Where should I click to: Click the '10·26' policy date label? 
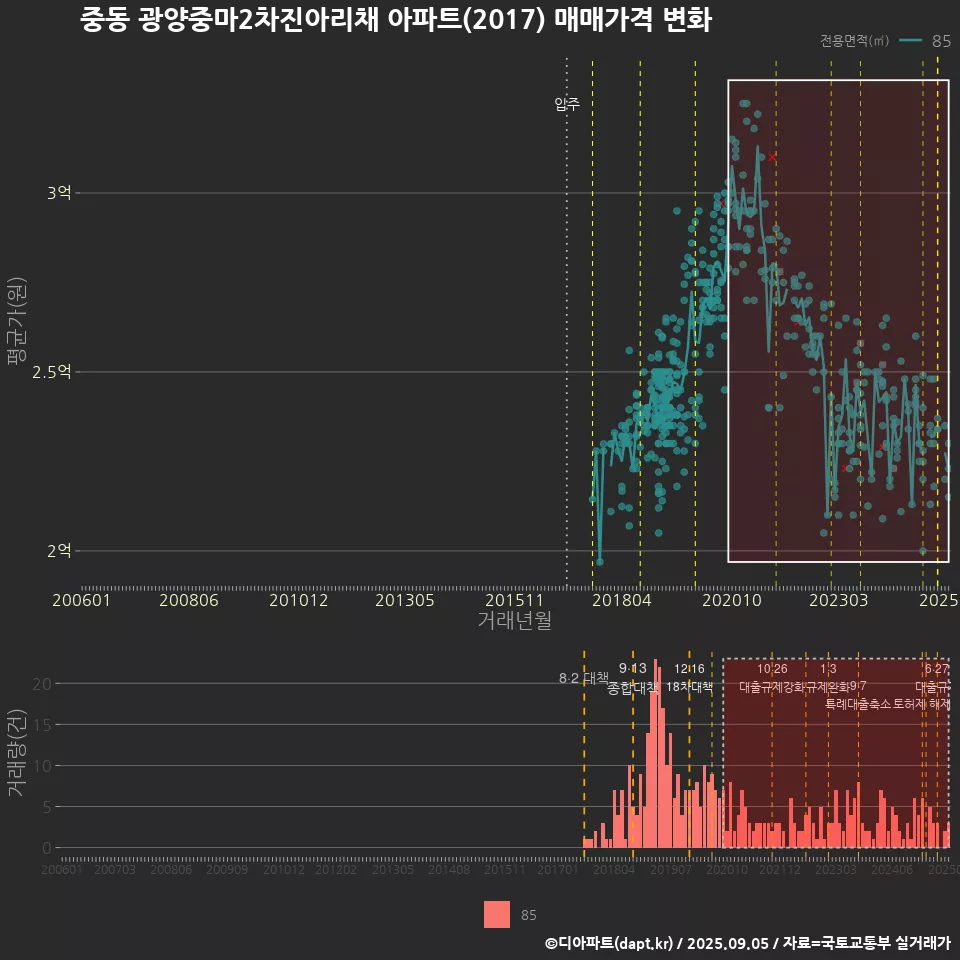pos(772,669)
